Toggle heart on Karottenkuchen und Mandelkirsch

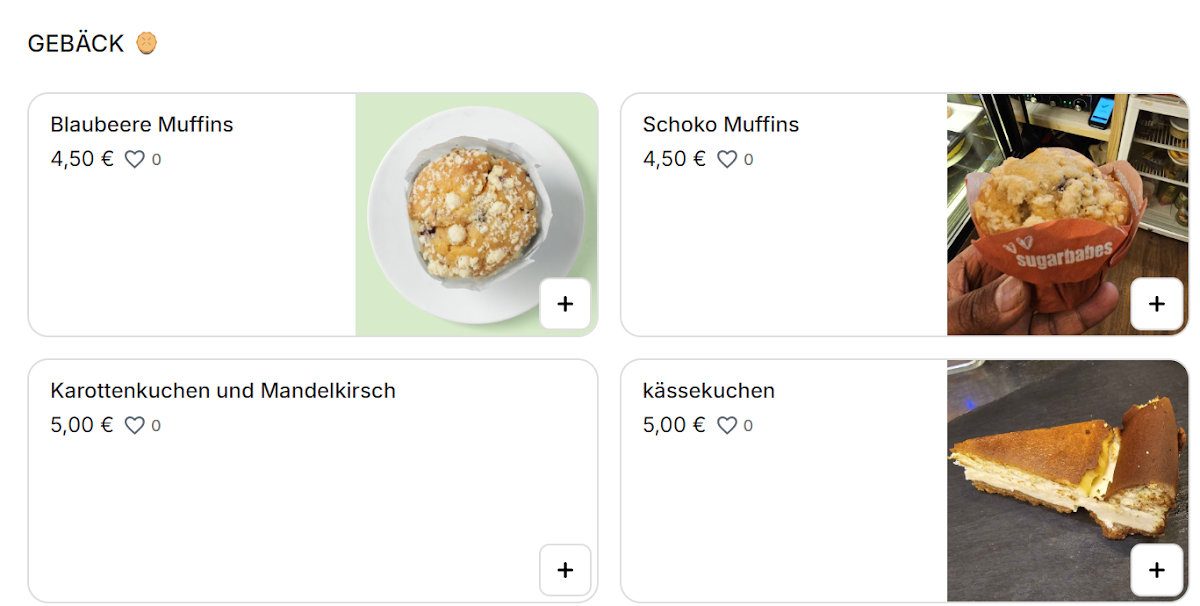135,425
